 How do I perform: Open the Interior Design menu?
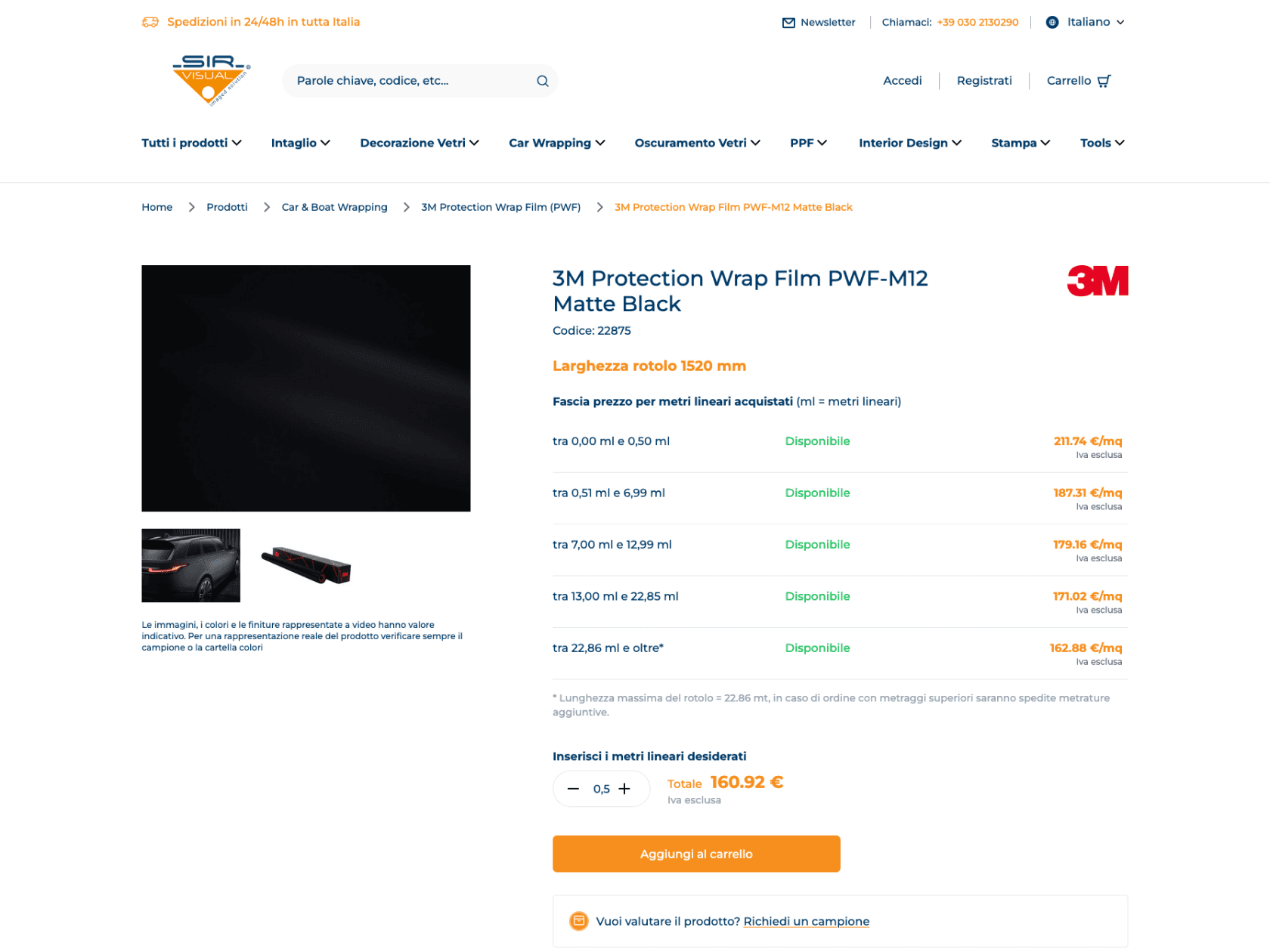tap(909, 143)
